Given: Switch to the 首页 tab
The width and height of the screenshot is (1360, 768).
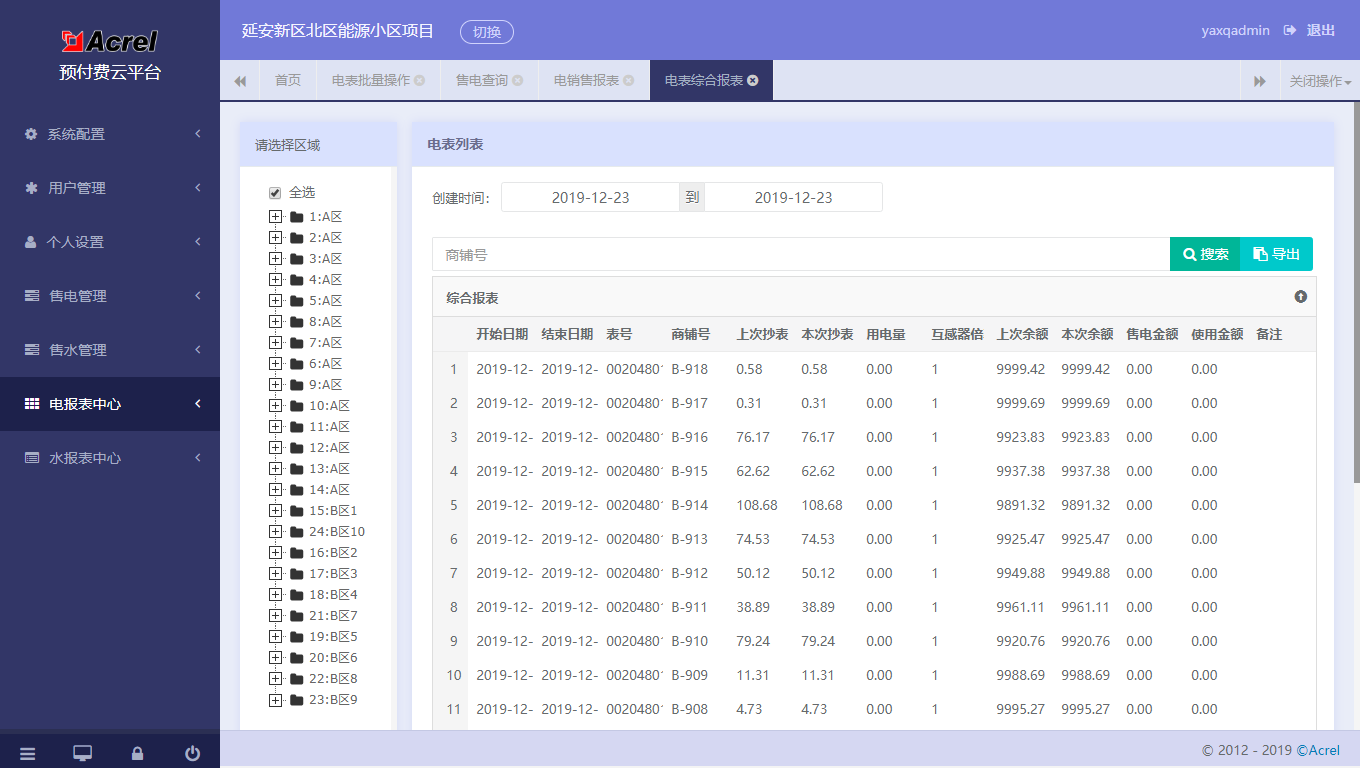Looking at the screenshot, I should (288, 80).
